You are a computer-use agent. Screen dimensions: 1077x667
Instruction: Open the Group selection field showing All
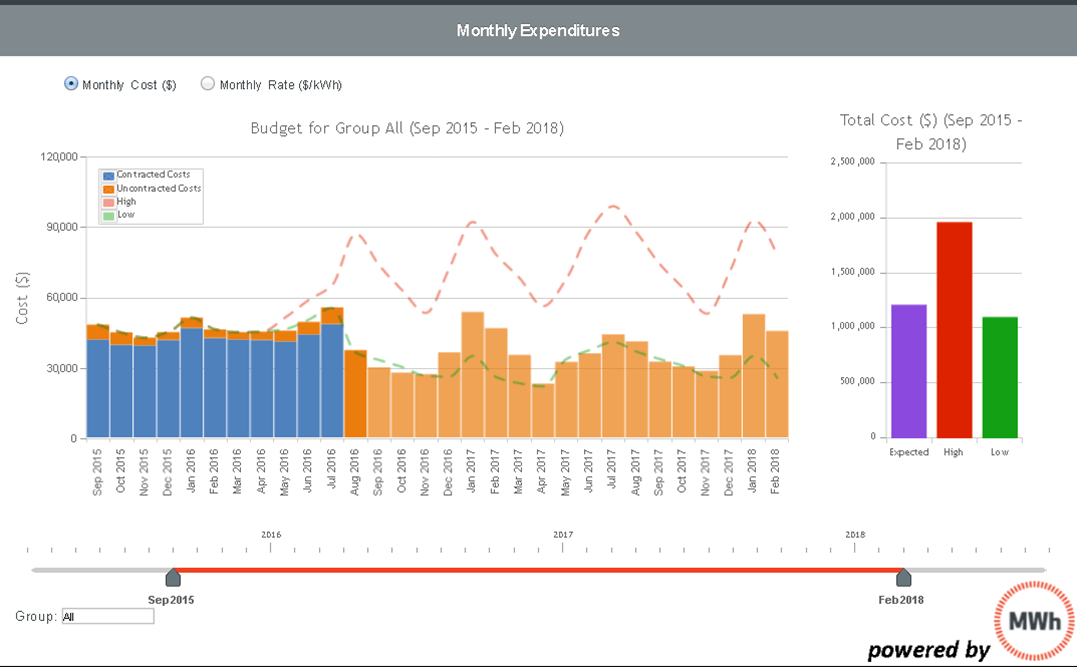[107, 616]
